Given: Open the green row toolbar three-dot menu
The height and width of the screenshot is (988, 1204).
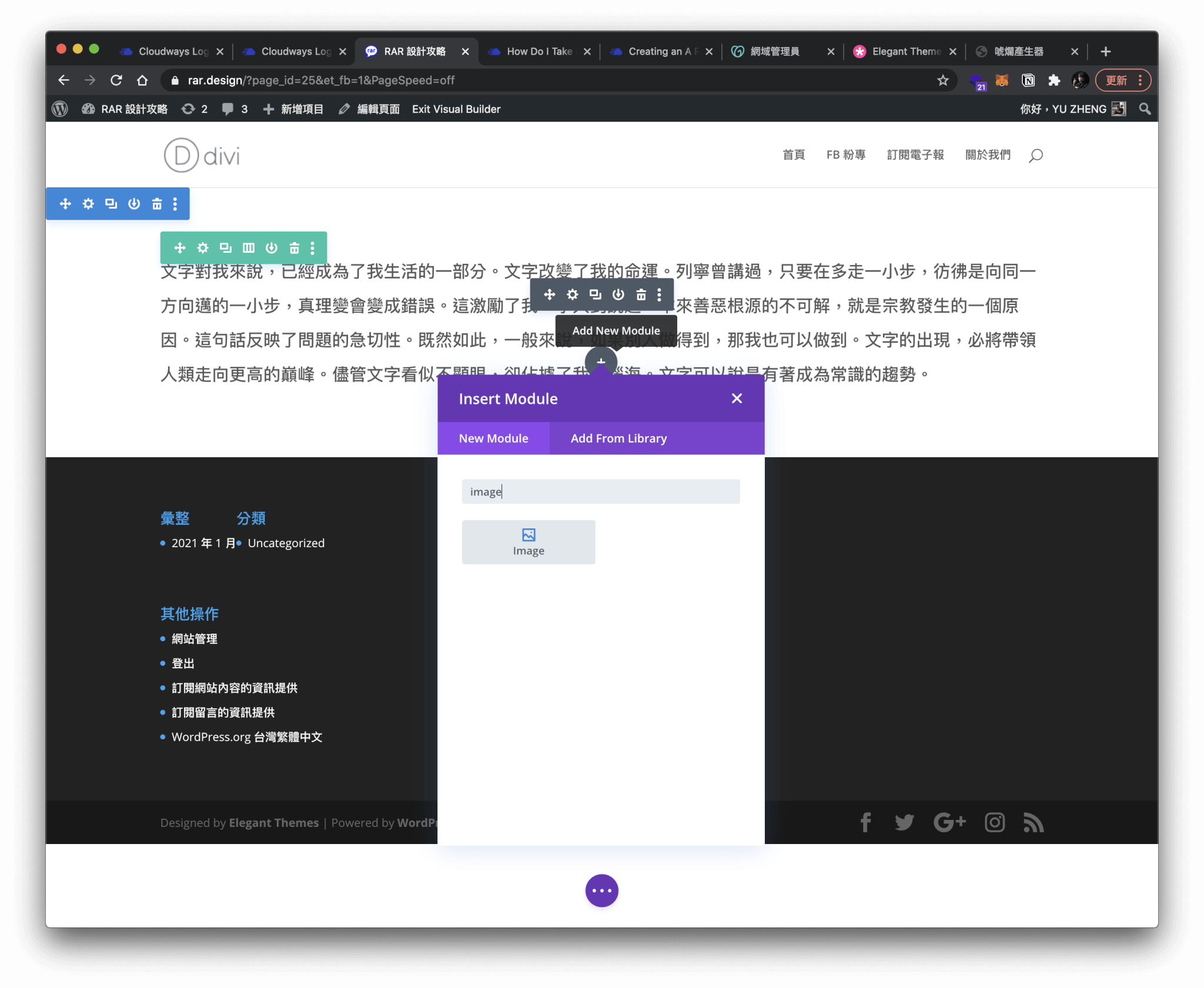Looking at the screenshot, I should (313, 247).
